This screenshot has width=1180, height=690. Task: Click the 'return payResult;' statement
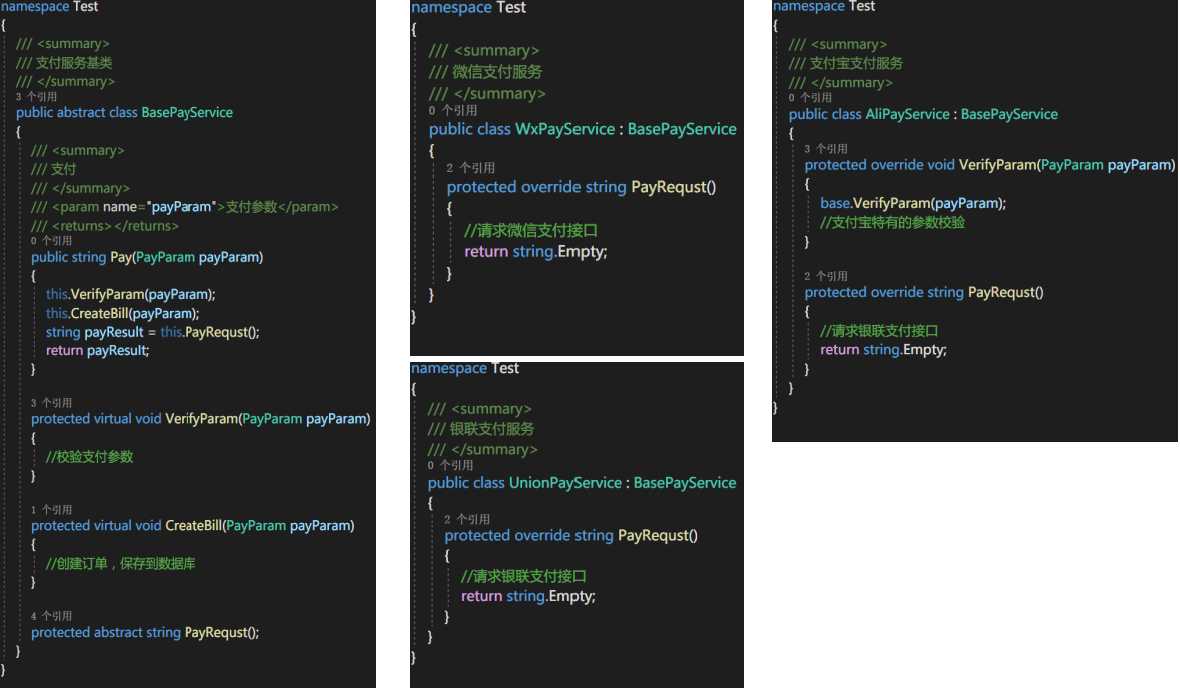[97, 350]
